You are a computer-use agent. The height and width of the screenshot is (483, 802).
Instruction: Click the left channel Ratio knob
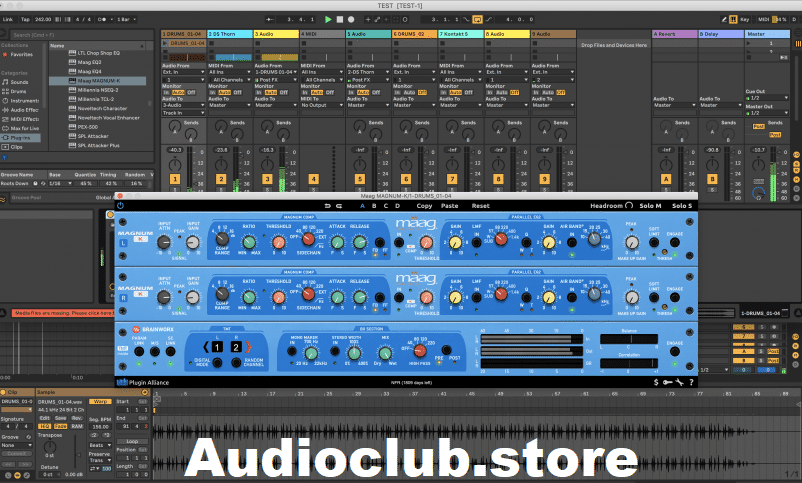(249, 242)
